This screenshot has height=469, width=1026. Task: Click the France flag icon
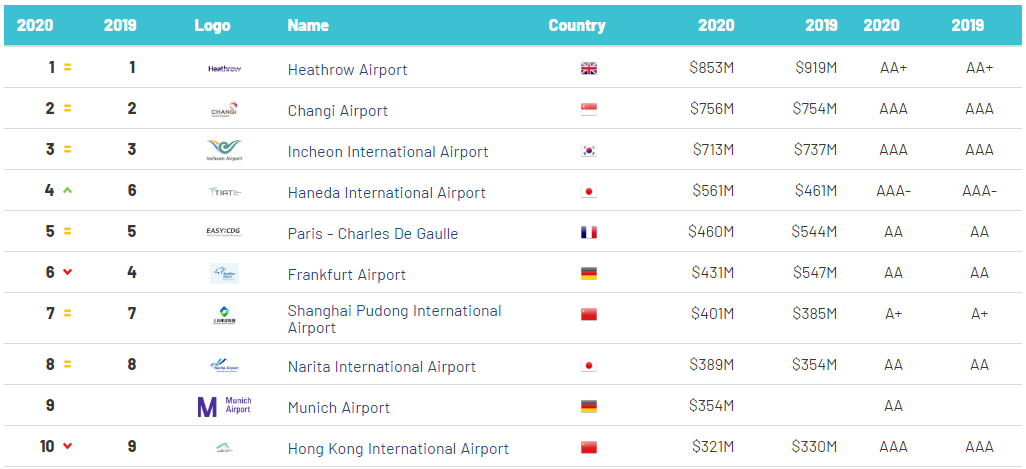click(589, 233)
